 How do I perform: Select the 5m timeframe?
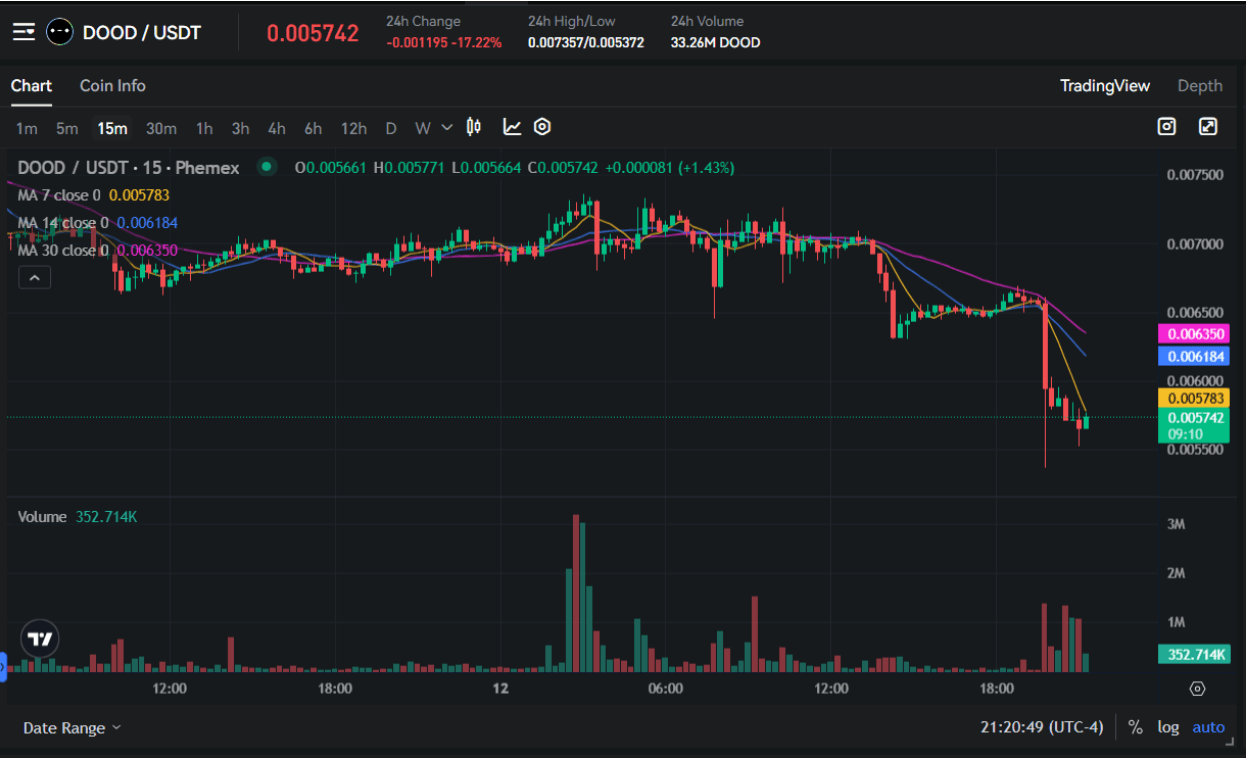[x=67, y=128]
